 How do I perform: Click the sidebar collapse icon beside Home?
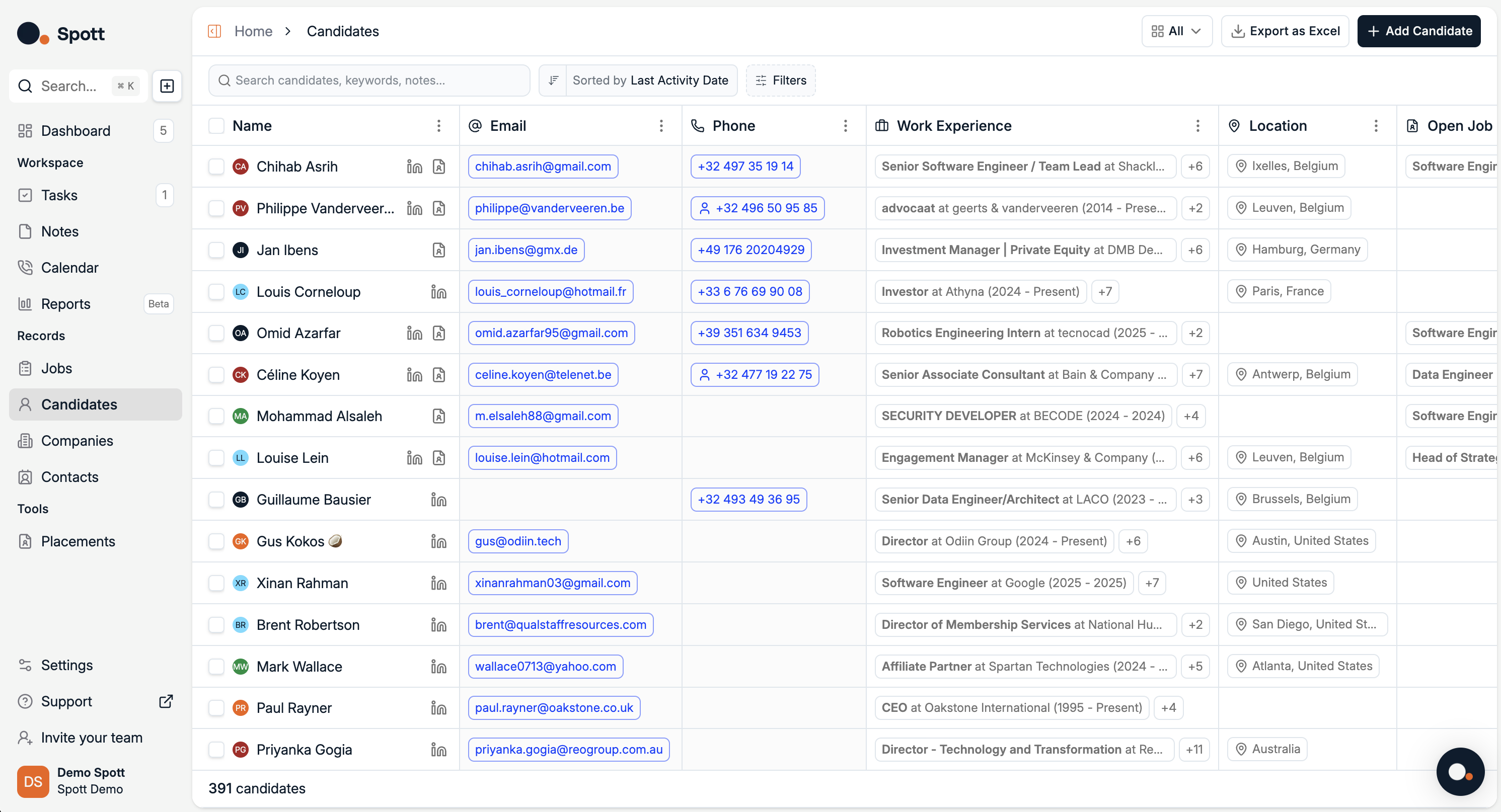click(214, 31)
